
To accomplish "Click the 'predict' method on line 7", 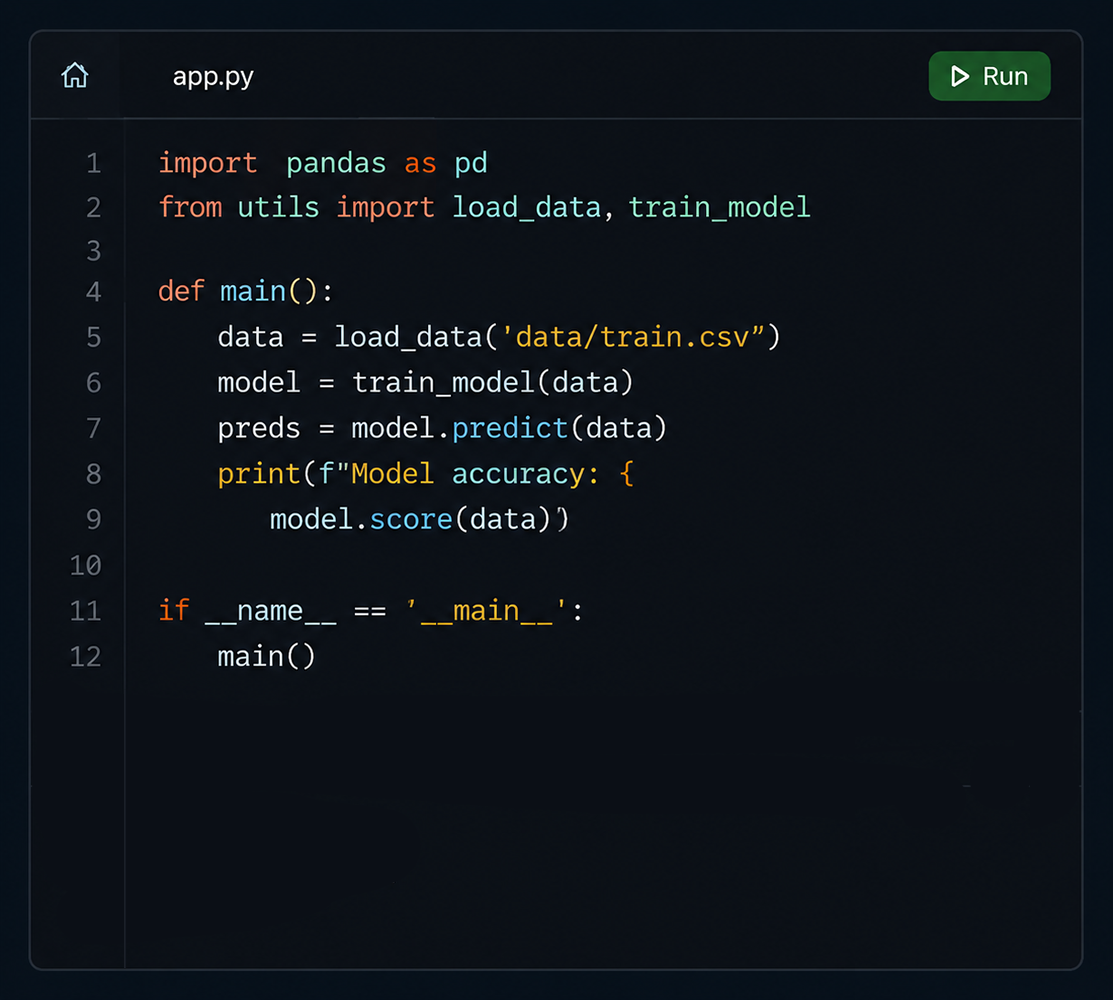I will click(x=510, y=429).
